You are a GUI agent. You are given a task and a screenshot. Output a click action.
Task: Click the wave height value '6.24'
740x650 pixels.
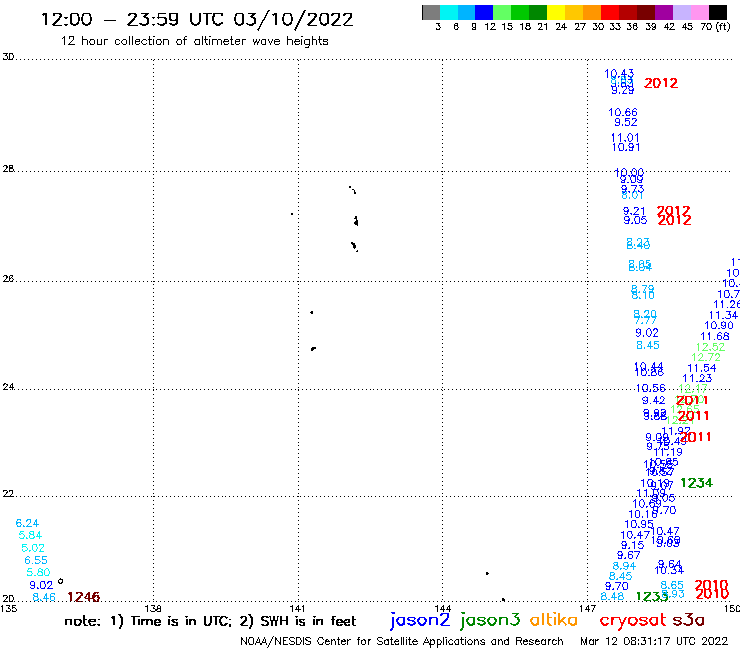[27, 523]
